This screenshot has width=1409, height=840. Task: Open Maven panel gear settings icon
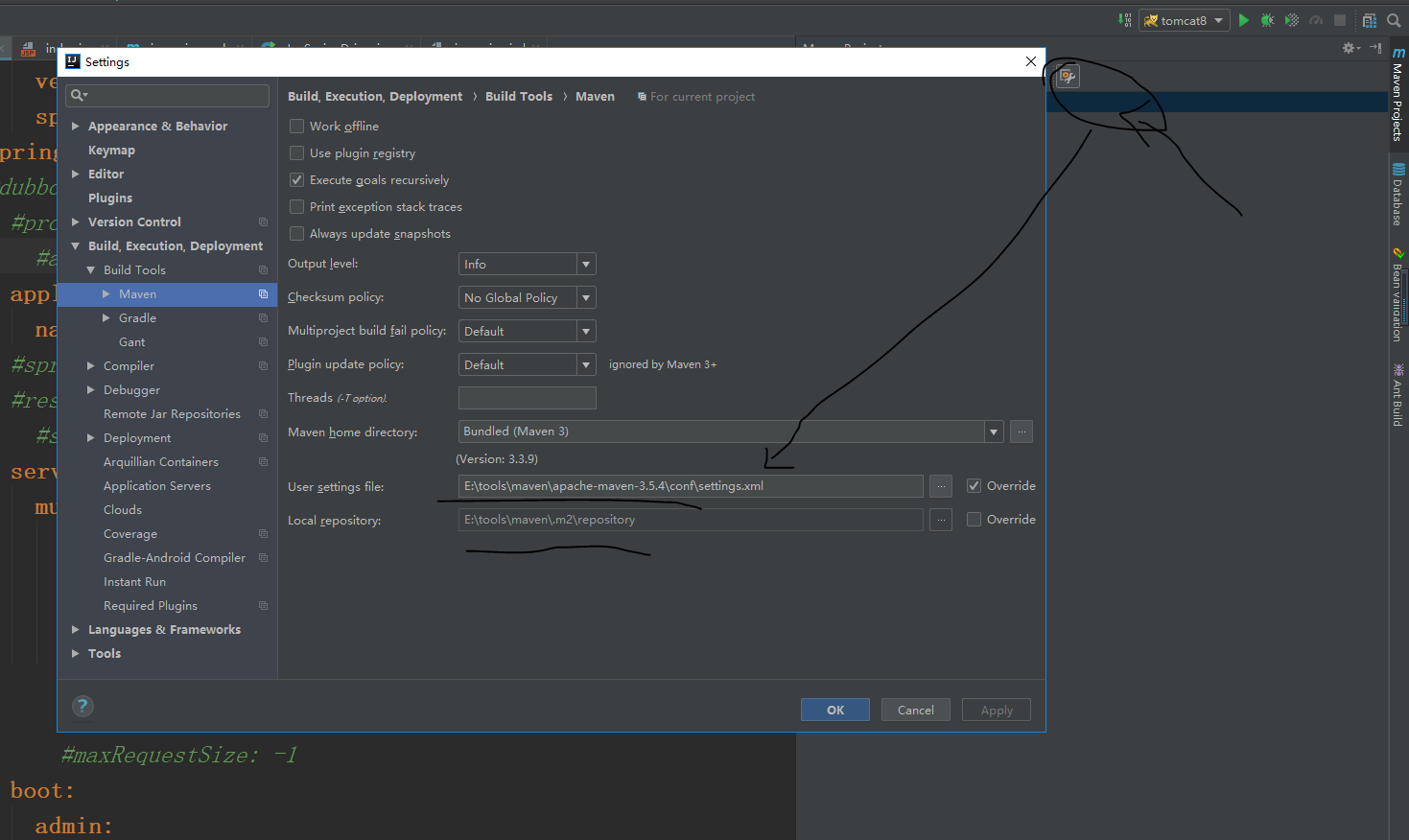tap(1350, 48)
